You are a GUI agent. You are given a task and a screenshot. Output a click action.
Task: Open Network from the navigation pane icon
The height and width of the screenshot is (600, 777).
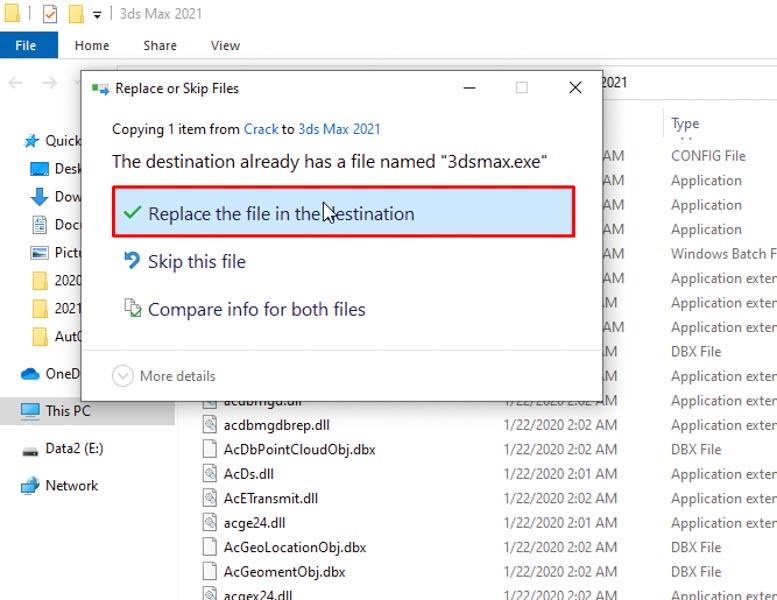(x=30, y=486)
